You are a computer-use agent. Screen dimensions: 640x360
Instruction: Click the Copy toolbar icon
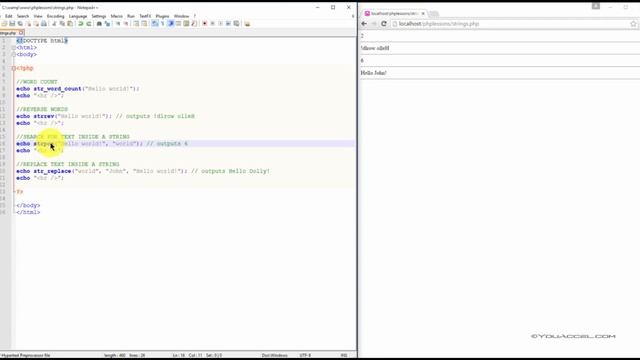pyautogui.click(x=62, y=24)
